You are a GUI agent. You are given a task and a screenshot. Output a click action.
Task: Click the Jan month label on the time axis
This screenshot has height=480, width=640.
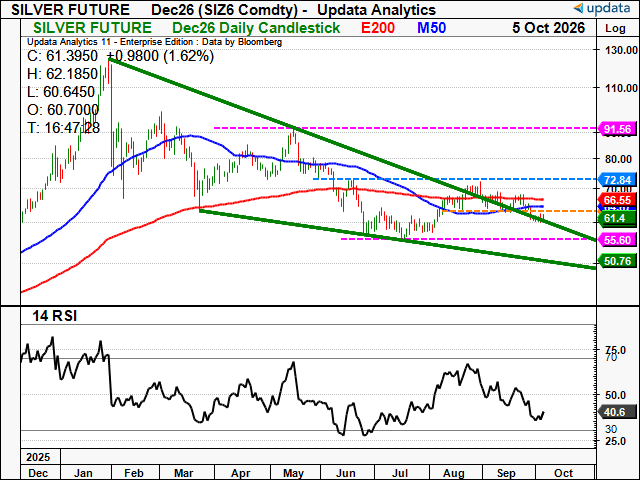coord(83,473)
